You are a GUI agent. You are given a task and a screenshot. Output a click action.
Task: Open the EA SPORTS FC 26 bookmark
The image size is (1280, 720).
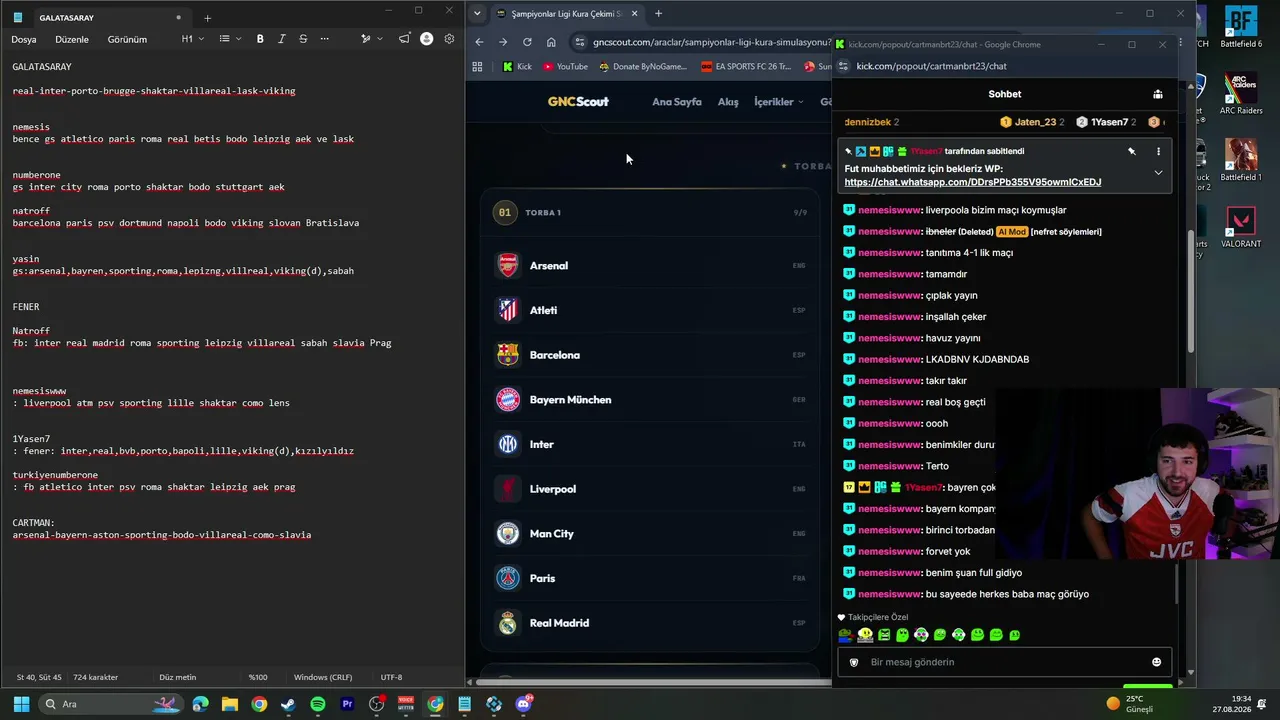[746, 67]
